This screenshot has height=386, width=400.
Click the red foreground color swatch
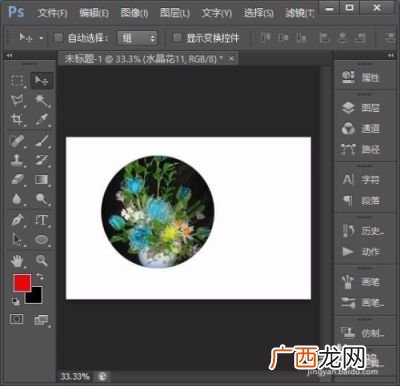click(22, 282)
